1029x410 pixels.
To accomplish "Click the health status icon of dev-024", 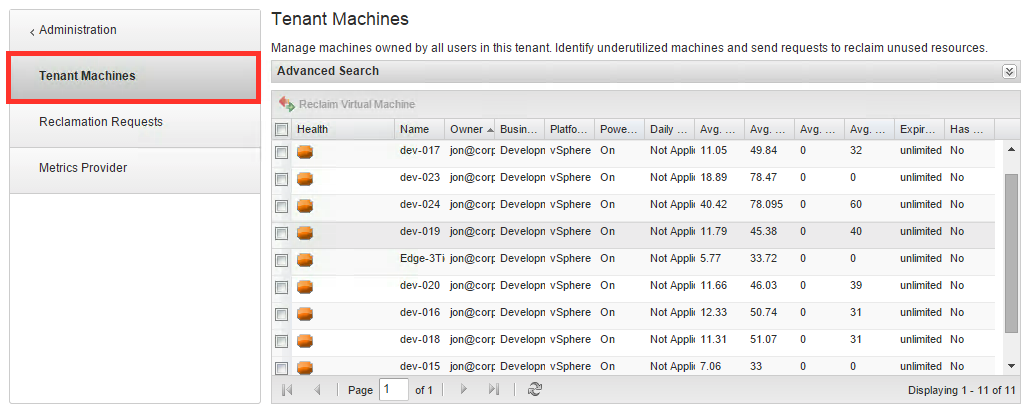I will (x=304, y=205).
